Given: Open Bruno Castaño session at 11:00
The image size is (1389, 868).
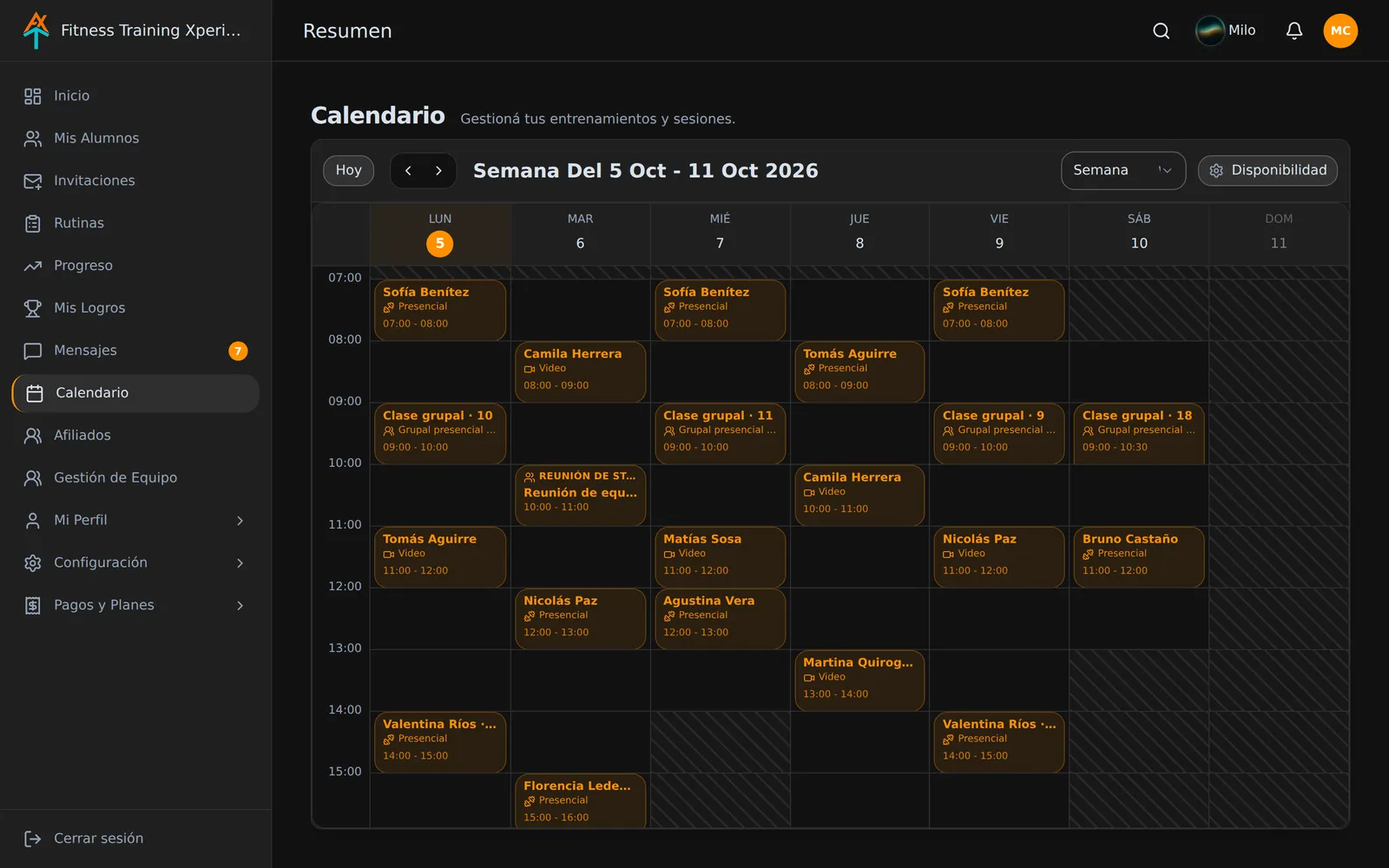Looking at the screenshot, I should [x=1139, y=556].
